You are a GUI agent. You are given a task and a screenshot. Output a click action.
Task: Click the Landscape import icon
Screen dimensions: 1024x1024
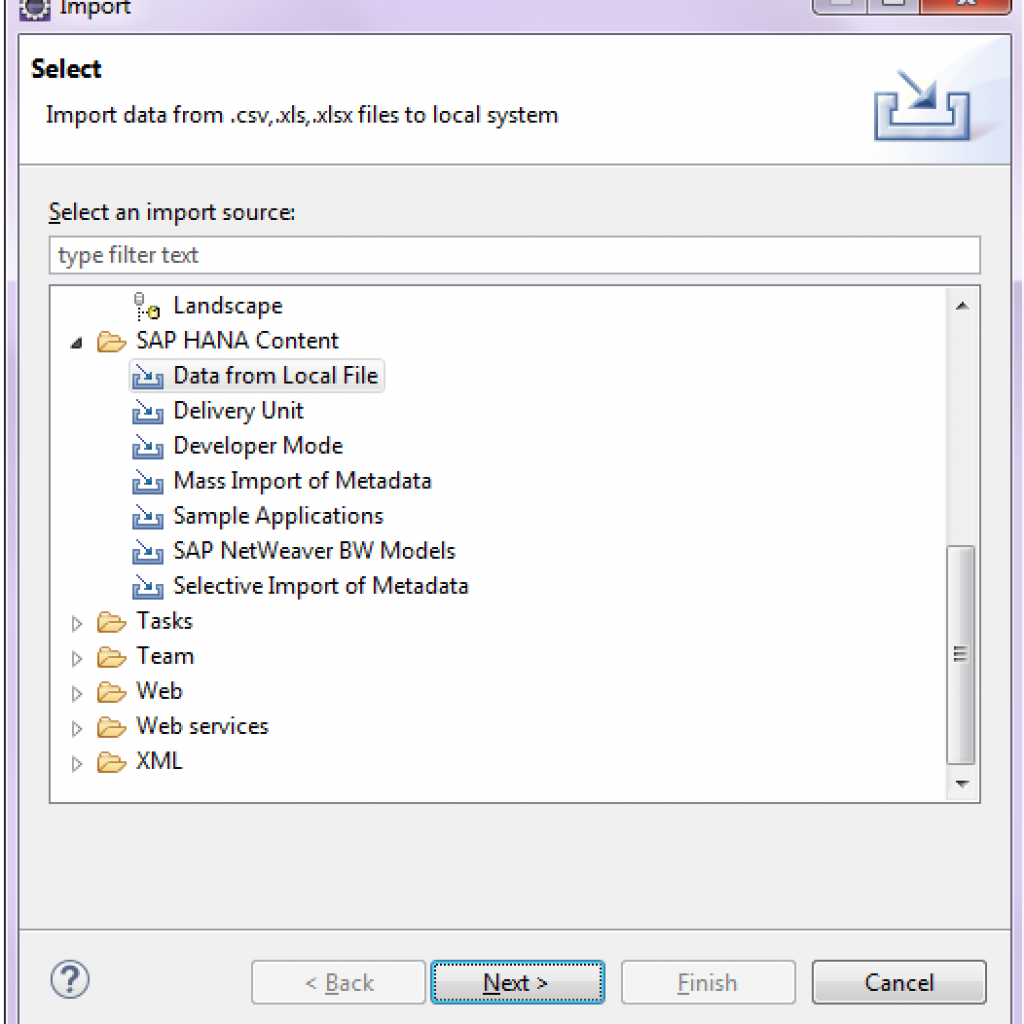click(147, 306)
